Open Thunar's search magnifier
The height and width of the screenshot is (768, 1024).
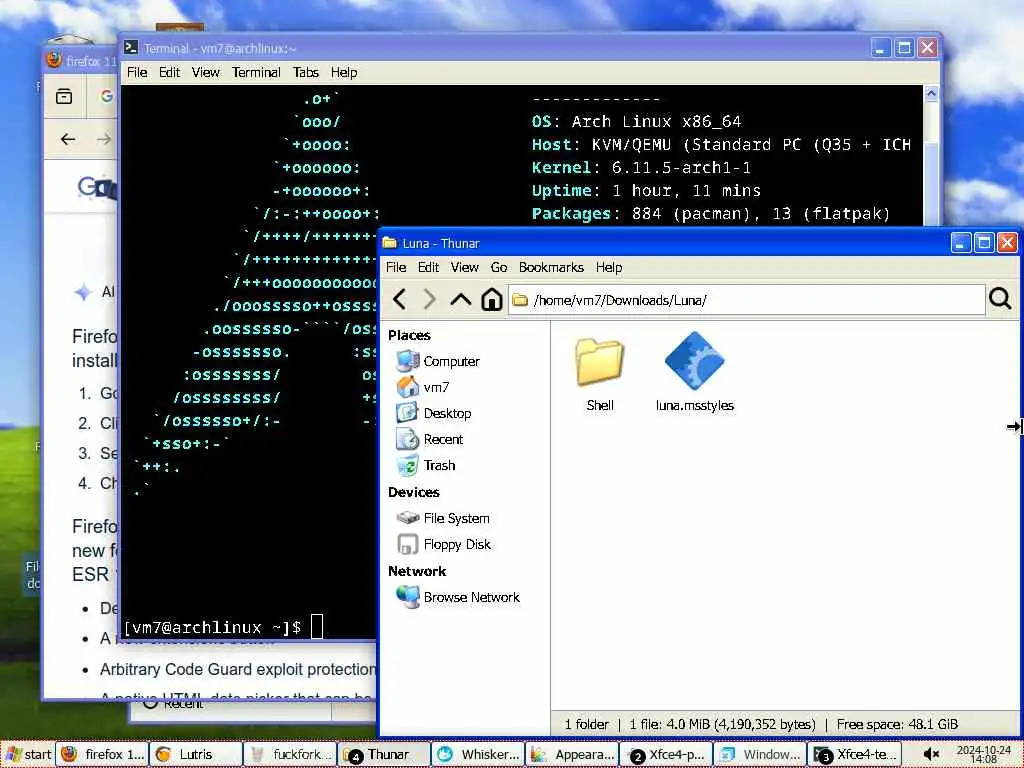tap(1000, 299)
